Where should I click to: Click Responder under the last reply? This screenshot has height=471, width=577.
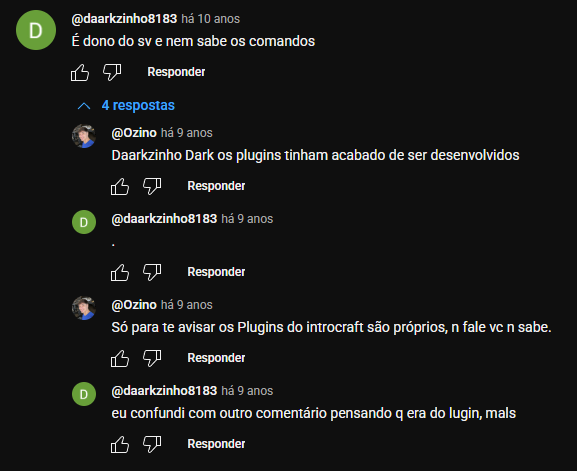pyautogui.click(x=216, y=444)
